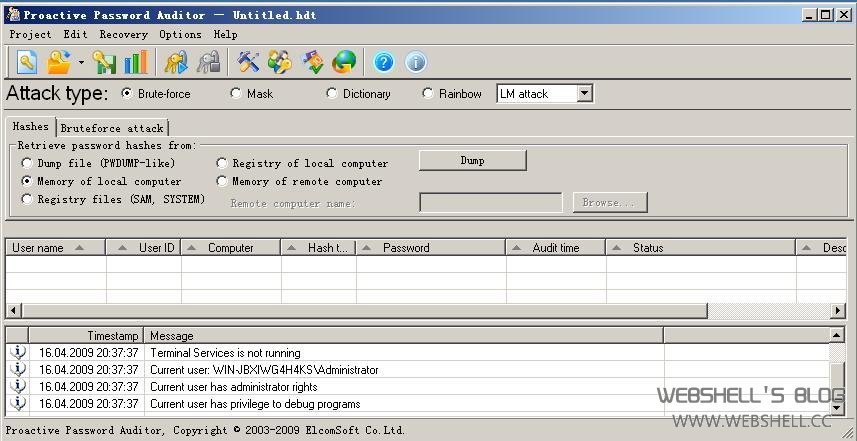Sort by Computer column header
The width and height of the screenshot is (857, 441).
coord(231,248)
